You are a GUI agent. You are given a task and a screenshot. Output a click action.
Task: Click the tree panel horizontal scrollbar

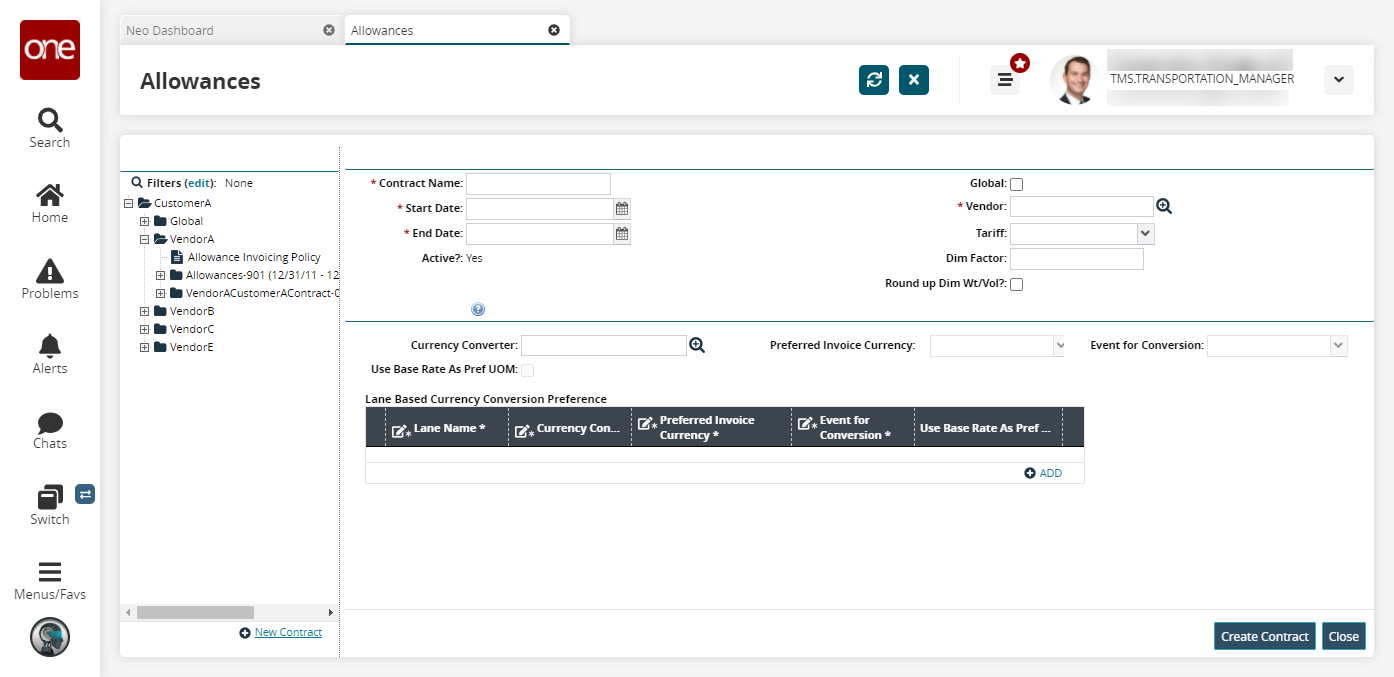(x=195, y=612)
